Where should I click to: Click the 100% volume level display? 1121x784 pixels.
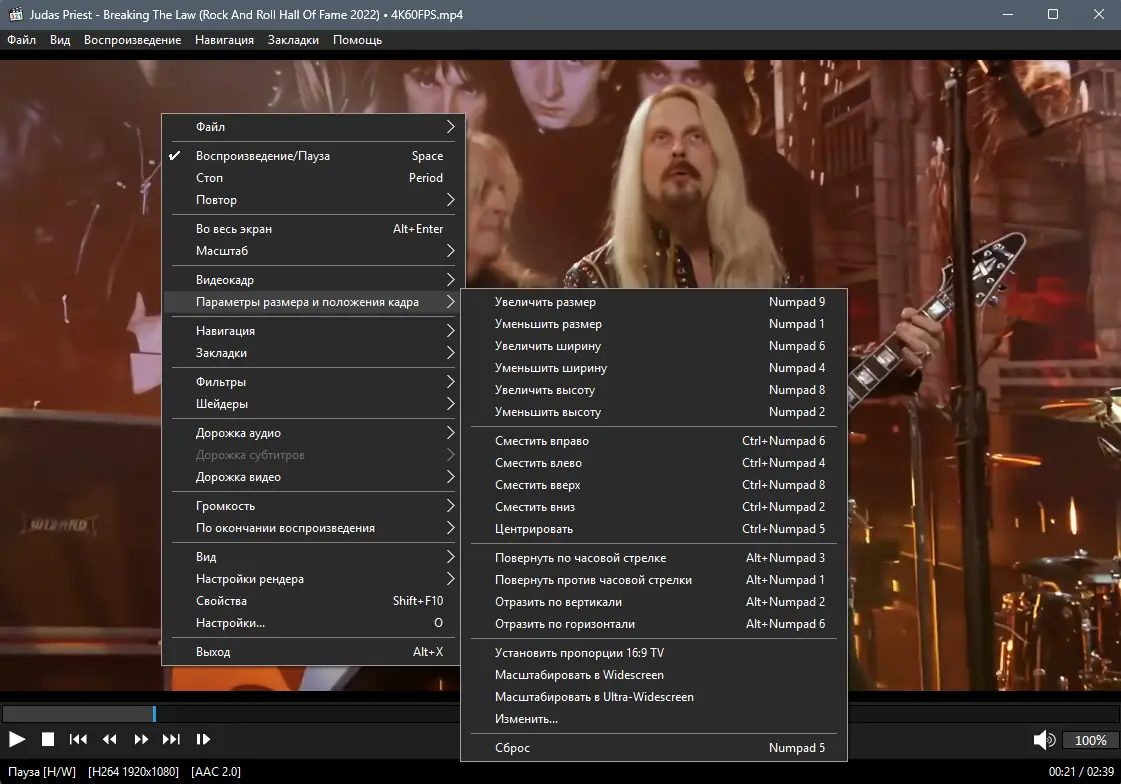coord(1090,740)
